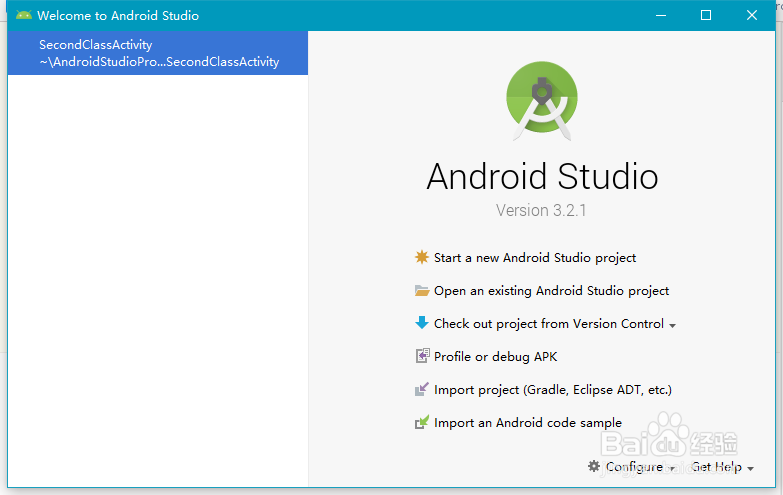Click the project path ~\AndroidStudioPro...SecondClassActivity
Screen dimensions: 783x495
(159, 62)
